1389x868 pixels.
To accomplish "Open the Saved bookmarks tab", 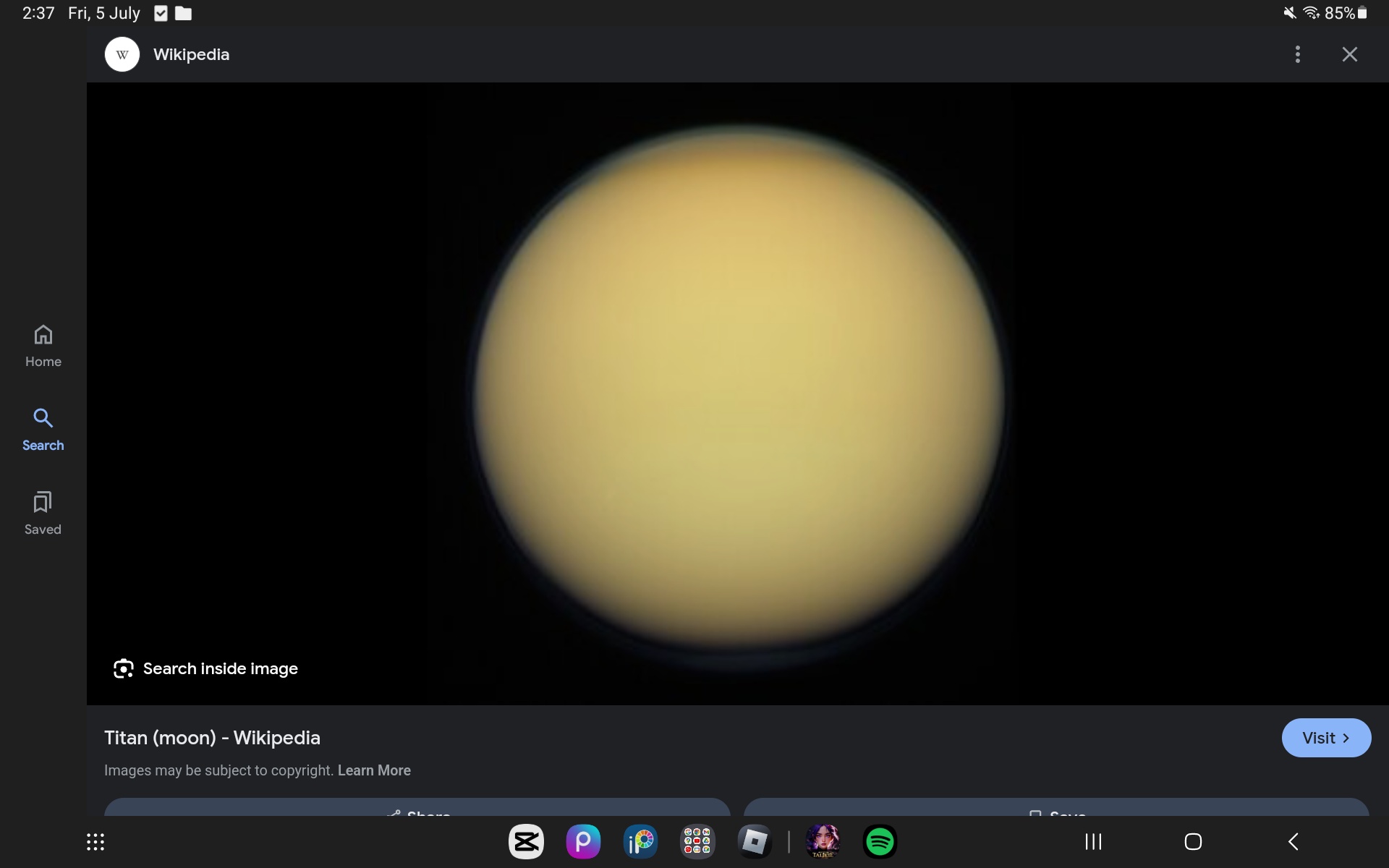I will (x=43, y=513).
